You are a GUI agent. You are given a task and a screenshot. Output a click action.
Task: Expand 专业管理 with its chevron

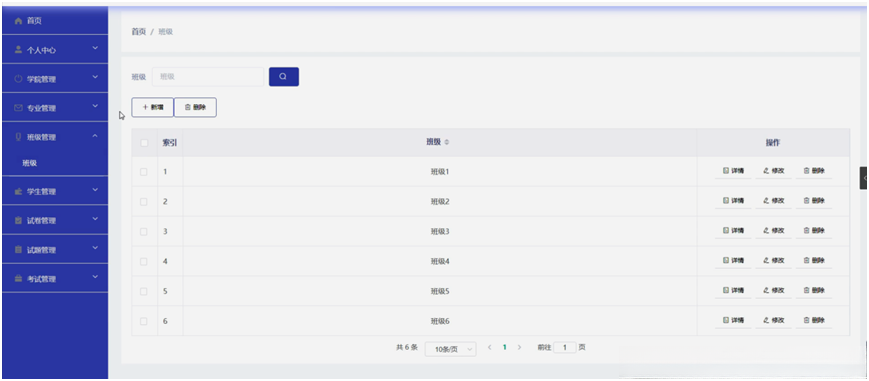(95, 106)
